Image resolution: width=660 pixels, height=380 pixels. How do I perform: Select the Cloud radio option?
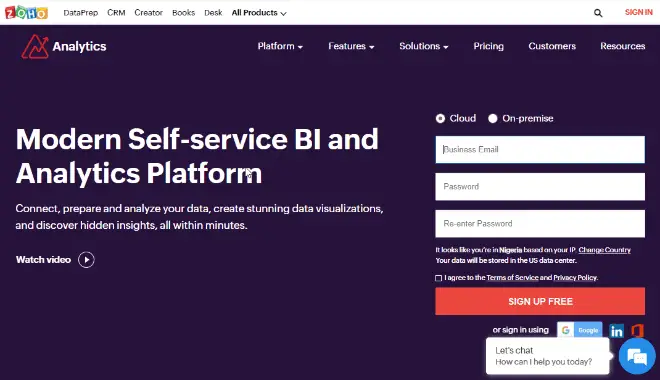[440, 119]
